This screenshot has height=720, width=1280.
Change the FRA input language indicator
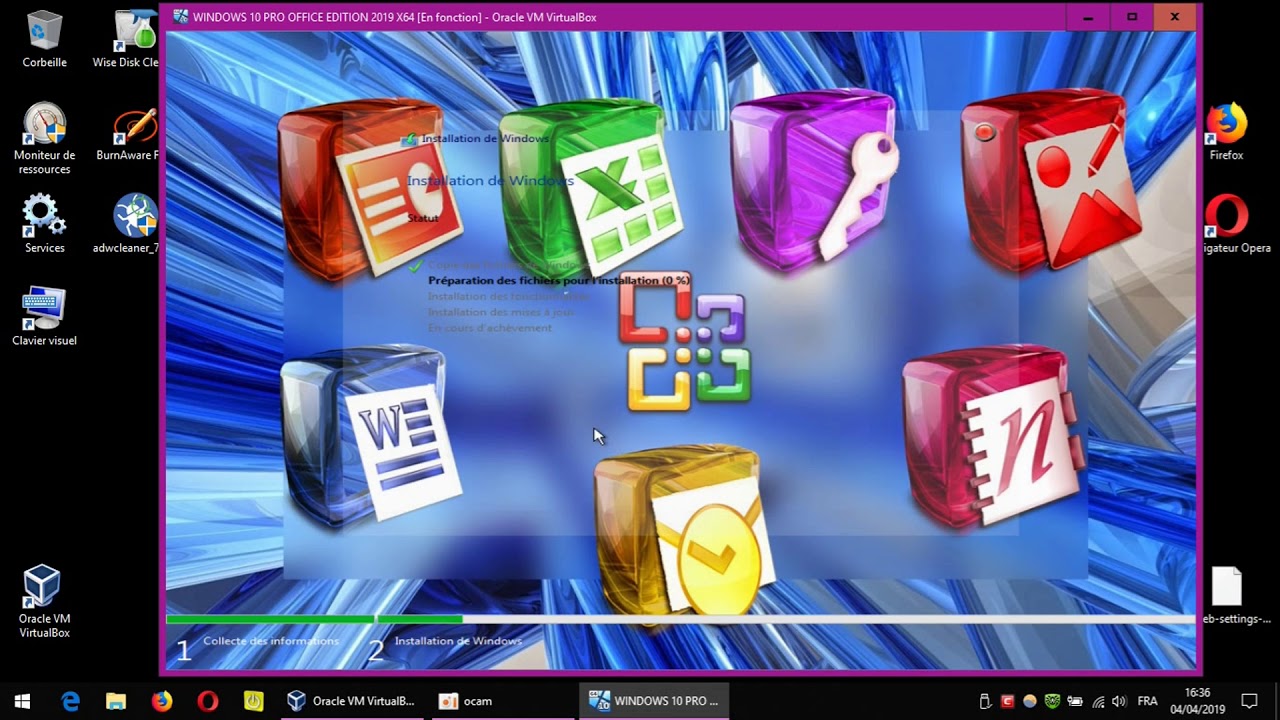[x=1148, y=701]
